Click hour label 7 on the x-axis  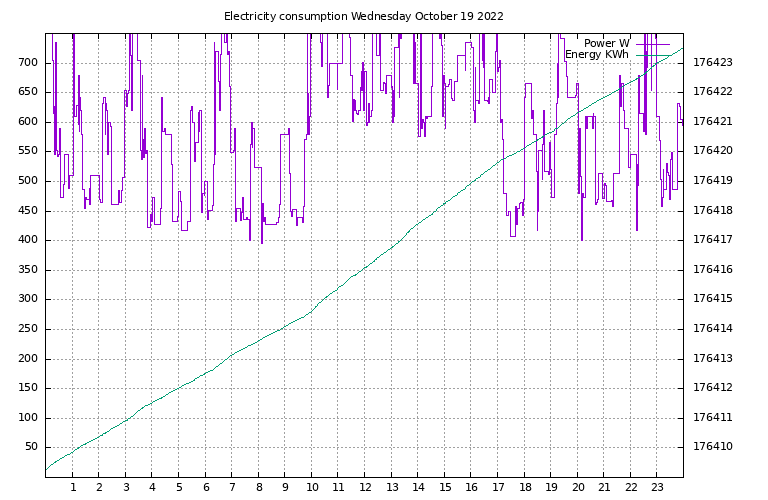[232, 488]
